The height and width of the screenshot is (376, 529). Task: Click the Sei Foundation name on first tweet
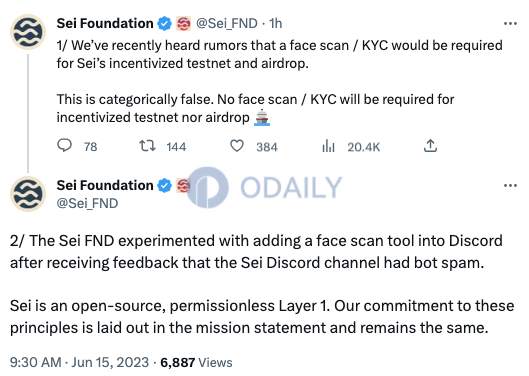click(105, 23)
